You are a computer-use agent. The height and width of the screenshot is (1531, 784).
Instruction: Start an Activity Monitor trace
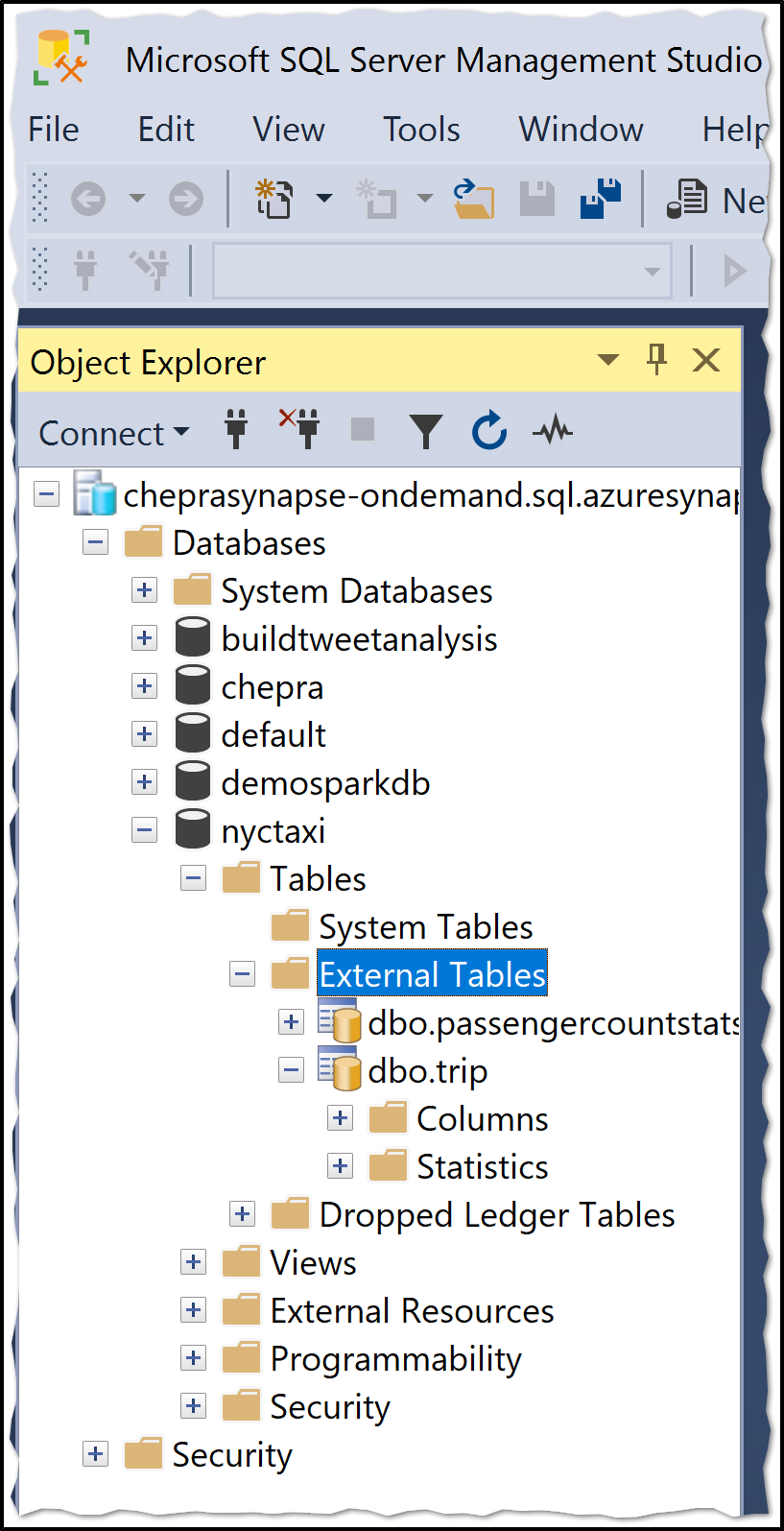click(554, 430)
